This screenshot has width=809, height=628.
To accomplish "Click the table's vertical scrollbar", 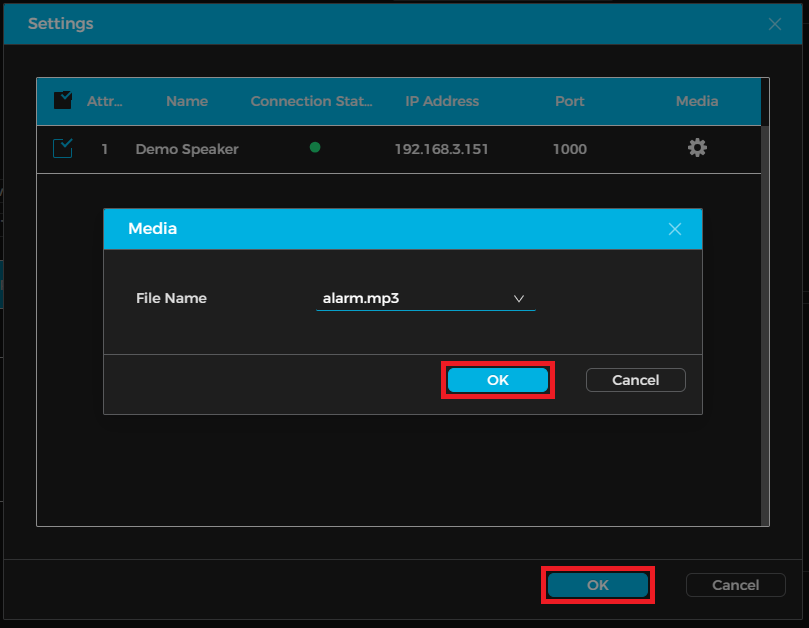I will click(765, 300).
